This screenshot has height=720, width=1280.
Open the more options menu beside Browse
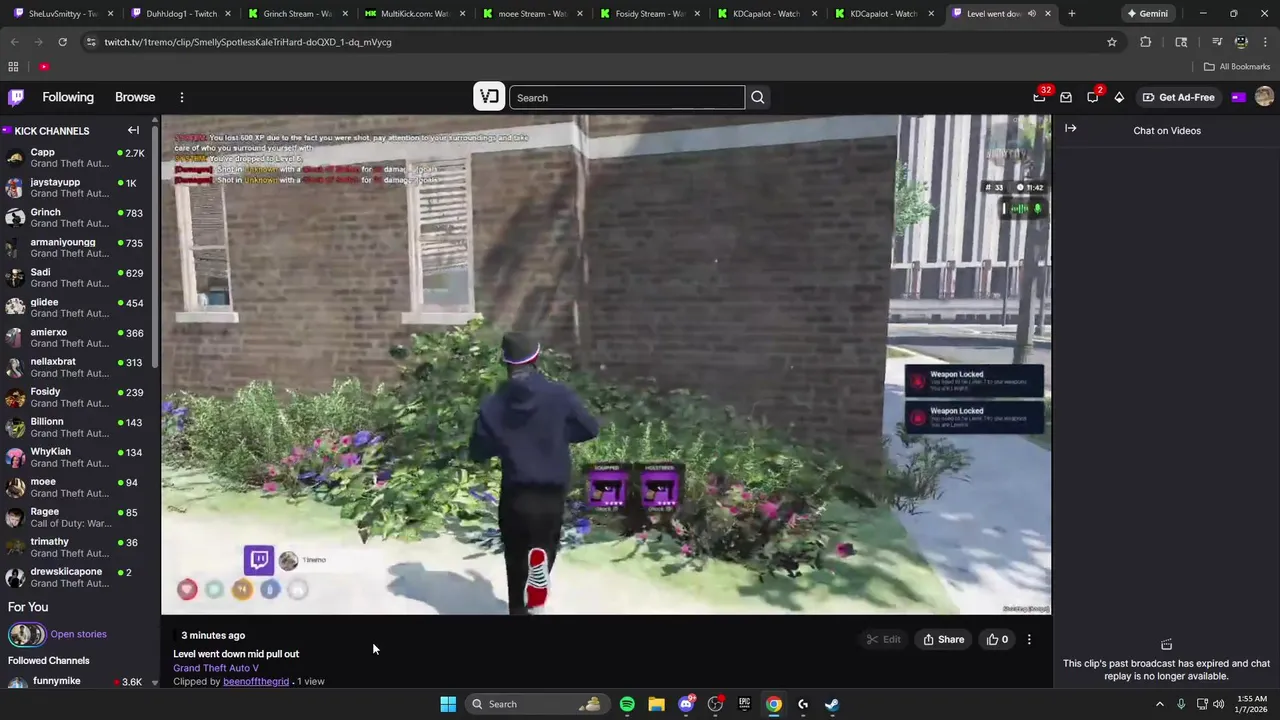pyautogui.click(x=182, y=97)
